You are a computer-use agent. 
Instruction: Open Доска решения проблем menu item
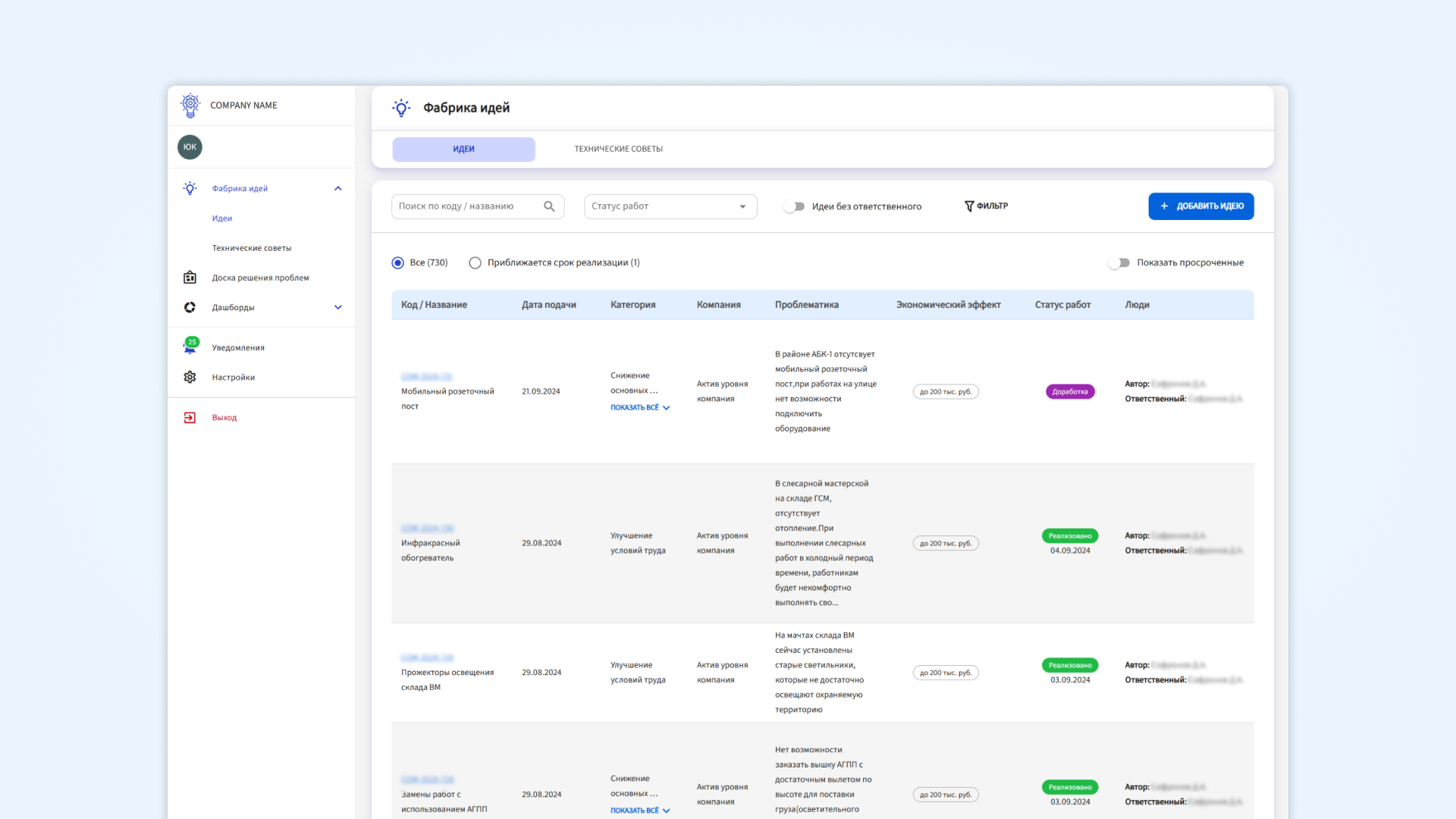(x=261, y=278)
